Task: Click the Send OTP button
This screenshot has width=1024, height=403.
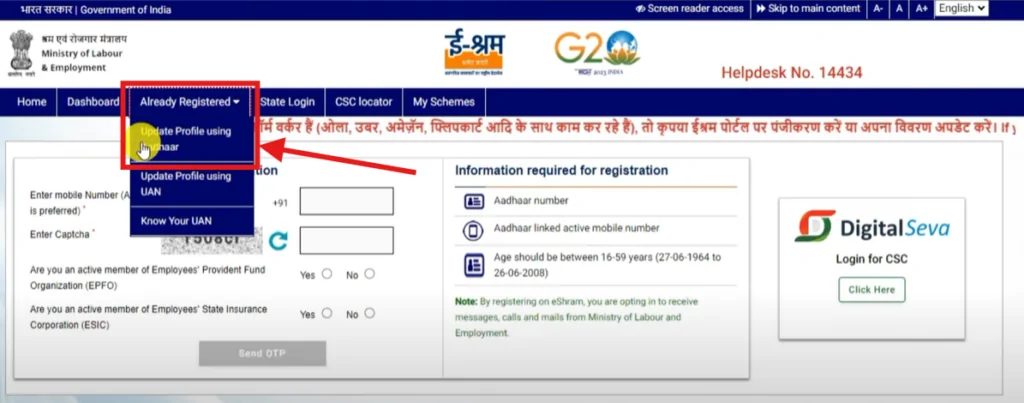Action: (x=263, y=353)
